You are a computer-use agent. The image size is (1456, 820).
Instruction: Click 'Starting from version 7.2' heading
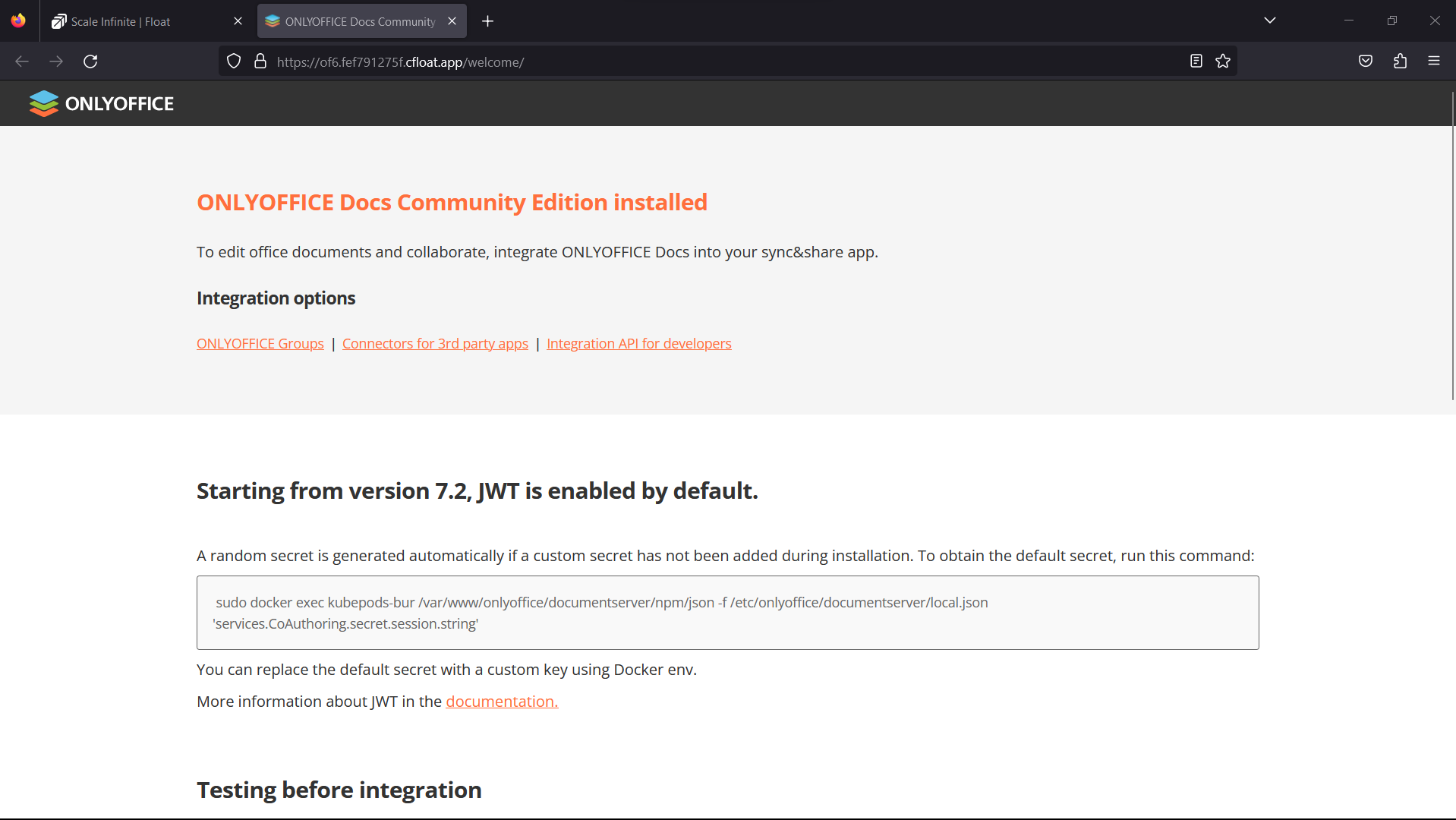click(477, 491)
